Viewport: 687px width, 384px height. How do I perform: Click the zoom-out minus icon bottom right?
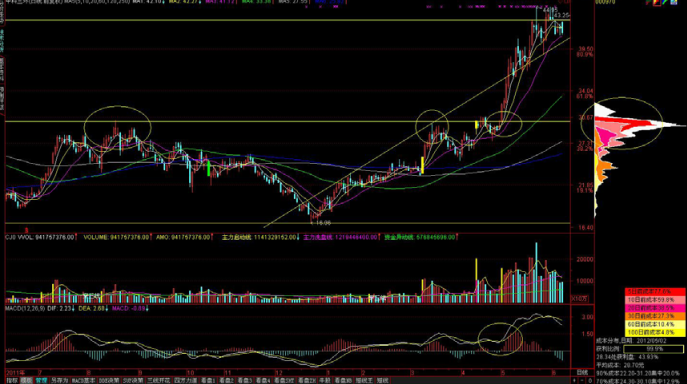click(582, 380)
